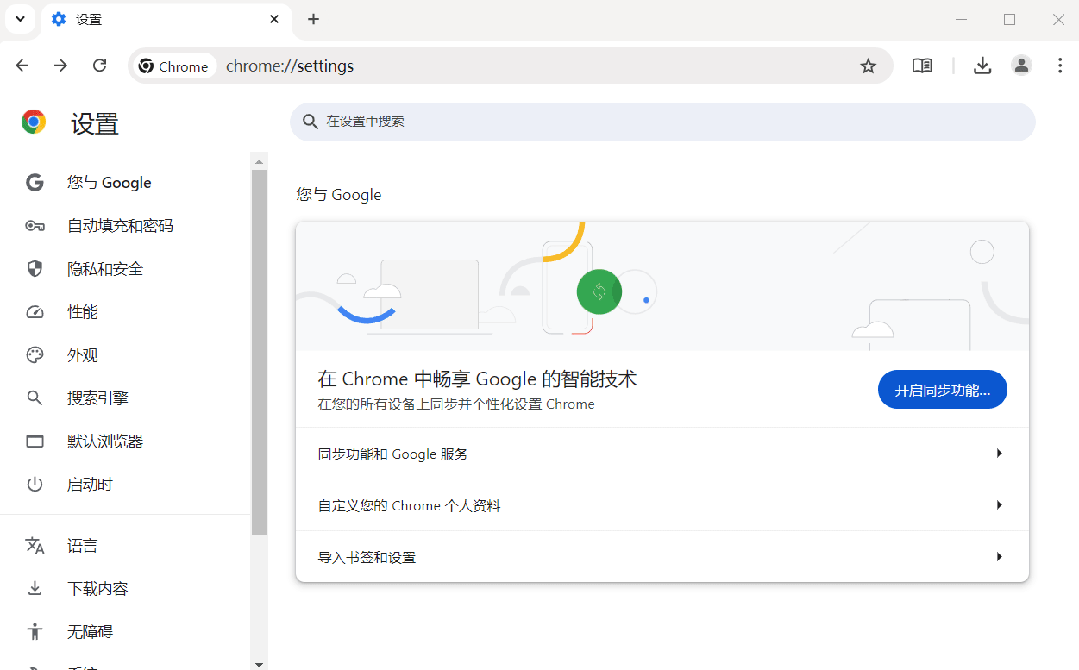The height and width of the screenshot is (670, 1079).
Task: Open 启动时 settings section
Action: point(125,484)
